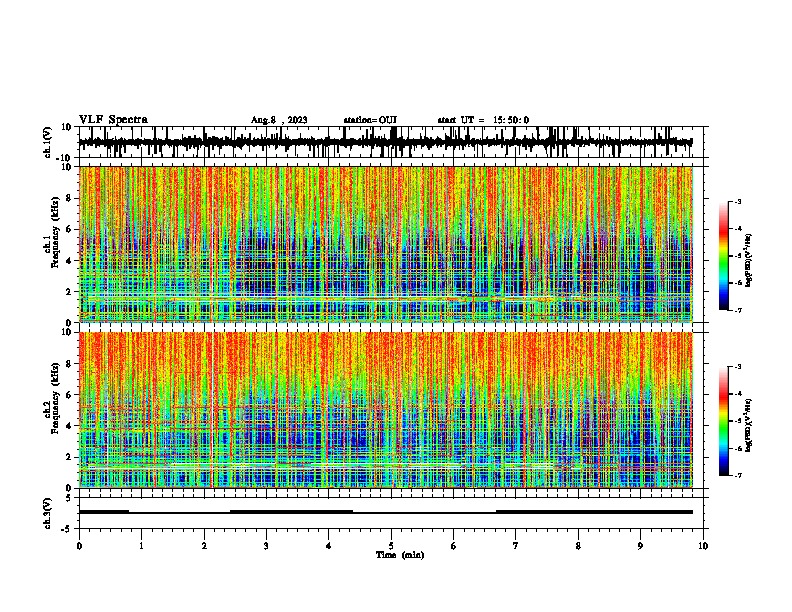Click the "4" kHz tick of ch.2 spectrogram
The height and width of the screenshot is (612, 792).
click(x=70, y=426)
